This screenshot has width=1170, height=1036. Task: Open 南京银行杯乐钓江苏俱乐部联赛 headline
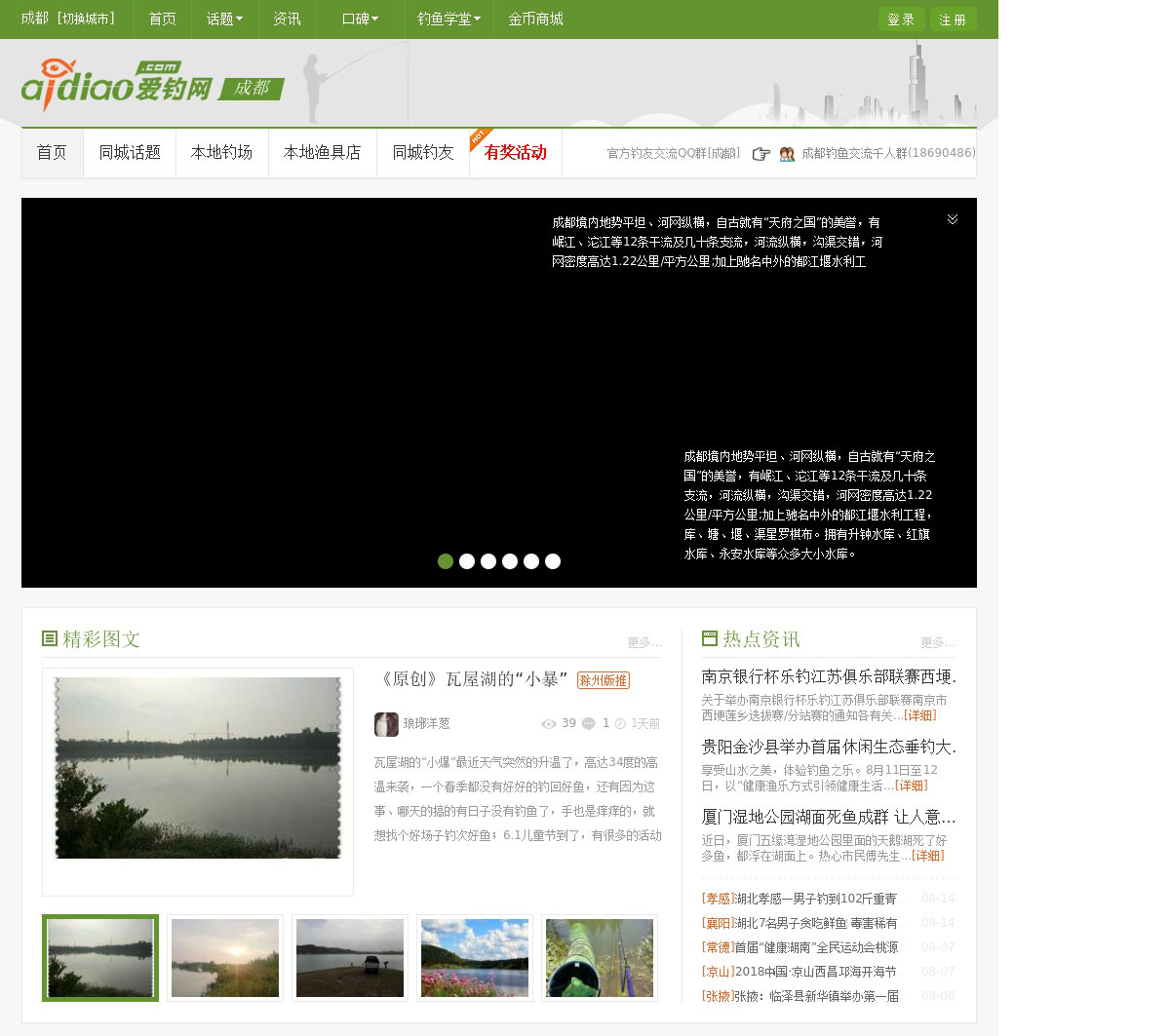(x=829, y=676)
